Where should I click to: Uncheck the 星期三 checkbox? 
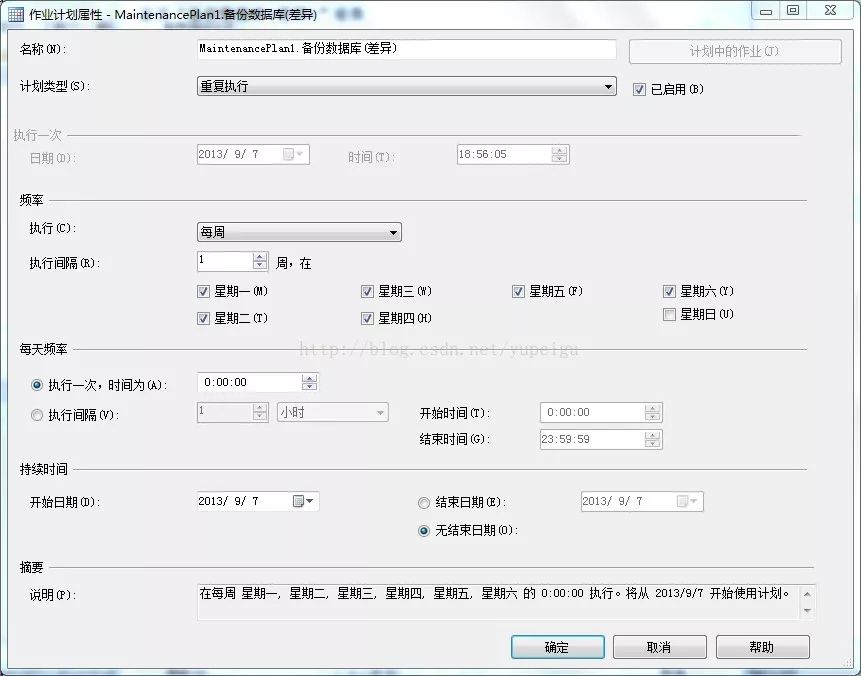click(368, 292)
